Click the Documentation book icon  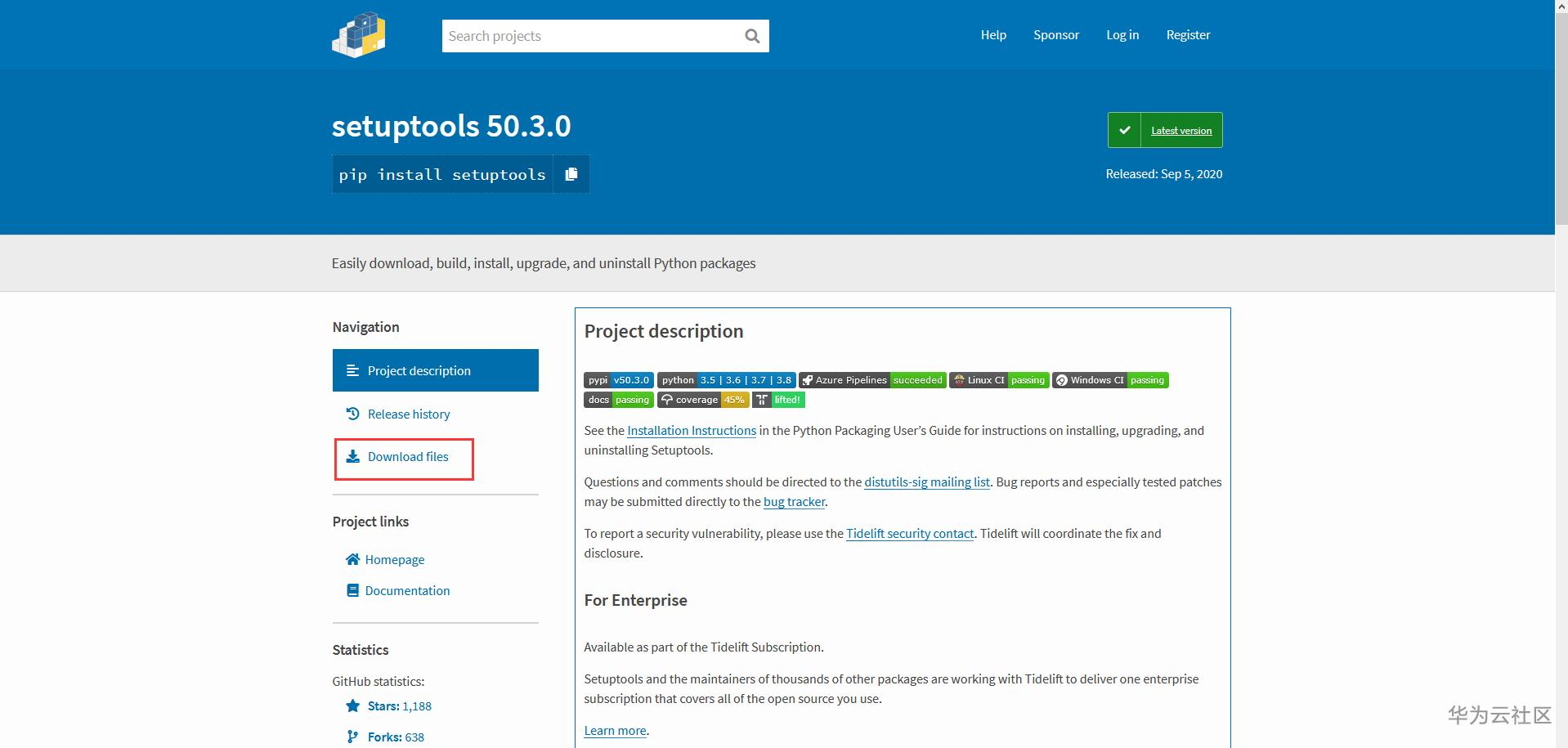click(352, 590)
